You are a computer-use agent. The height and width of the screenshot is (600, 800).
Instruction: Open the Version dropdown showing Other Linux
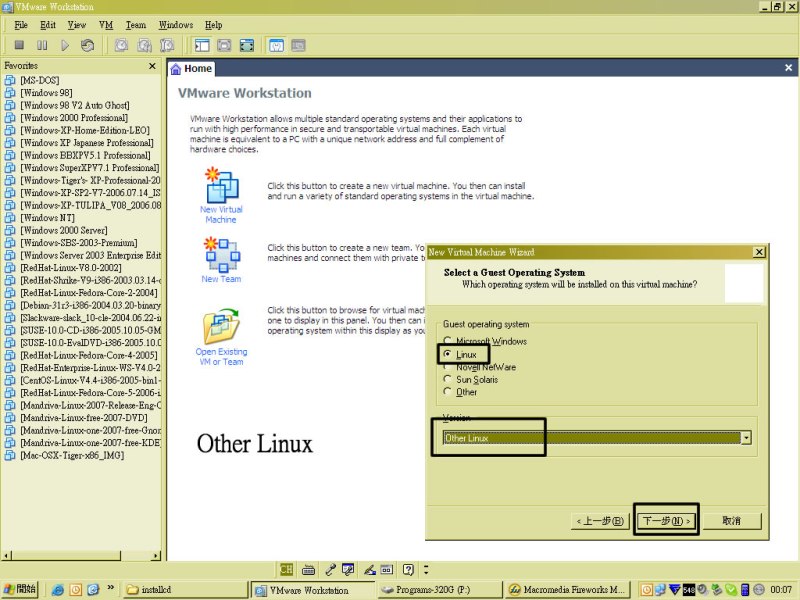click(x=597, y=438)
